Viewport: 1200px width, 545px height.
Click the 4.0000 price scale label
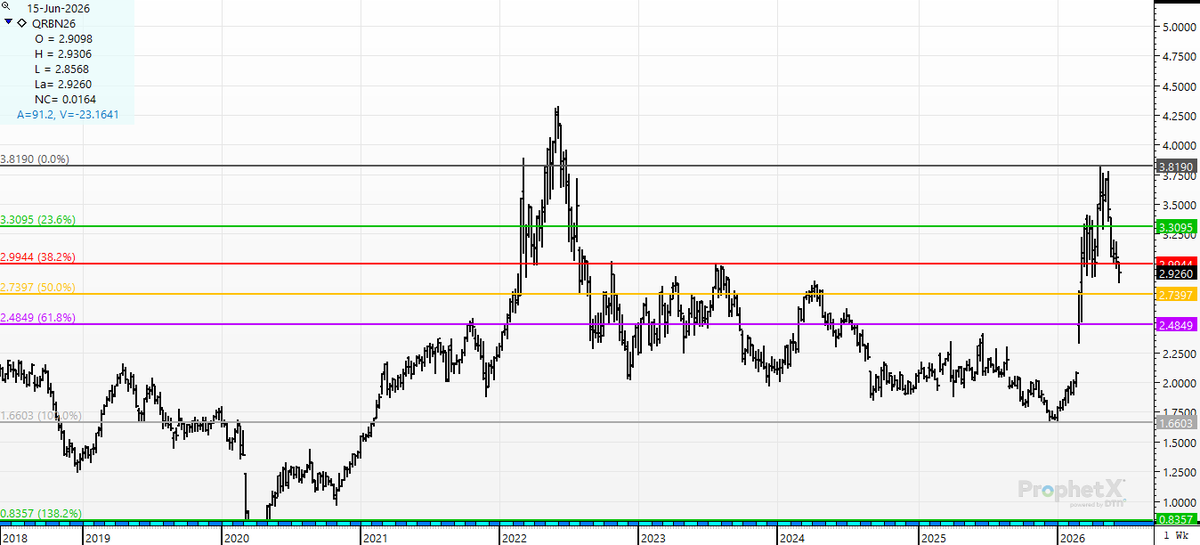[1180, 146]
